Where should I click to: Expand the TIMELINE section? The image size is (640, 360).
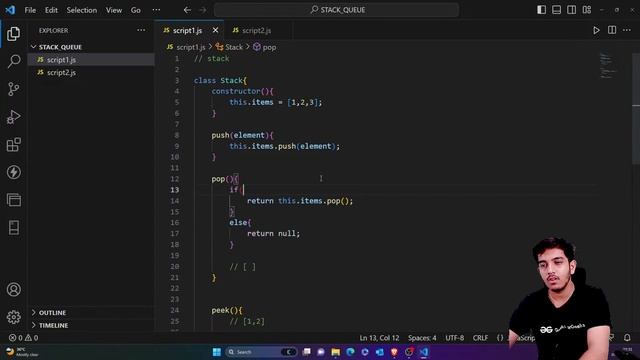[x=91, y=325]
